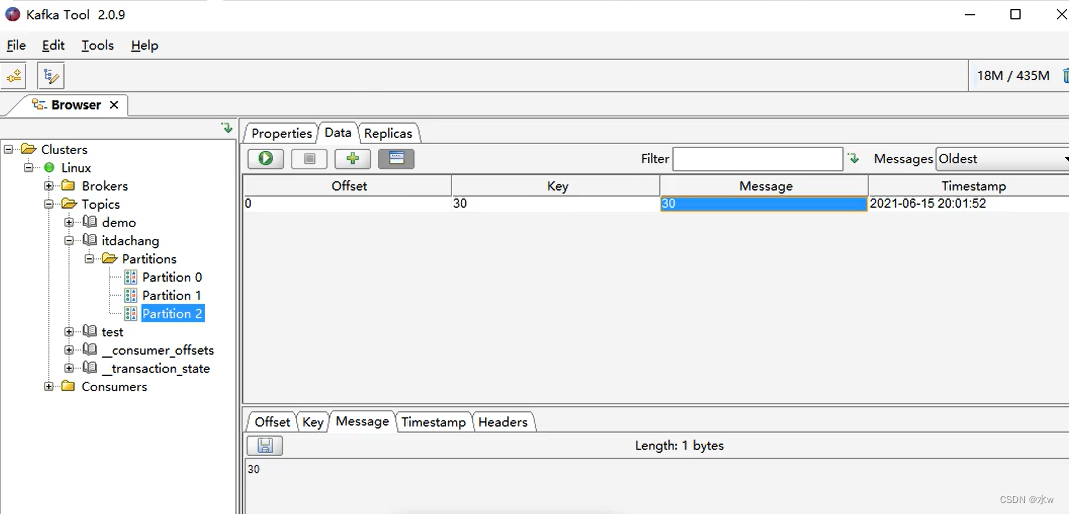This screenshot has width=1069, height=514.
Task: Sort by the Key column header
Action: [x=557, y=186]
